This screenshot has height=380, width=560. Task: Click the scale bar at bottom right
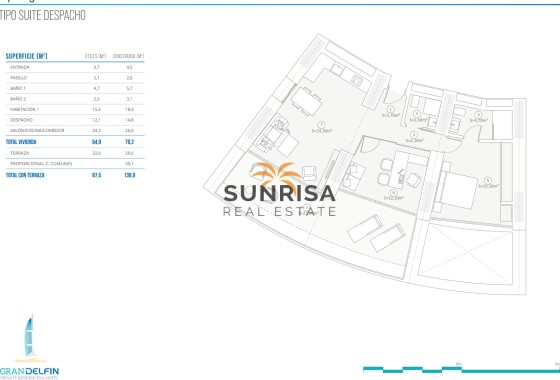[461, 369]
